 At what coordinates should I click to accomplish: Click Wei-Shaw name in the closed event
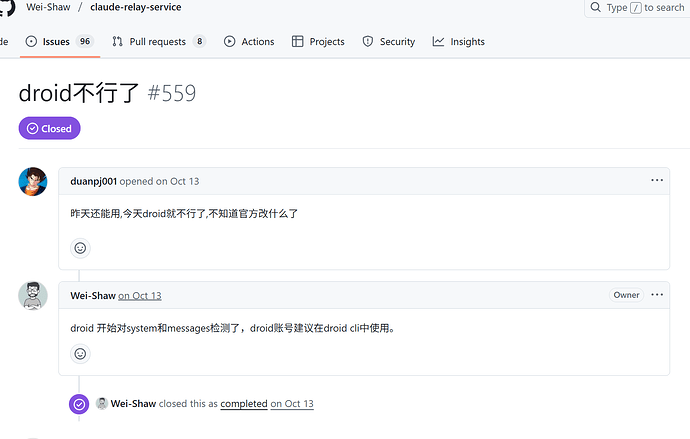click(133, 403)
